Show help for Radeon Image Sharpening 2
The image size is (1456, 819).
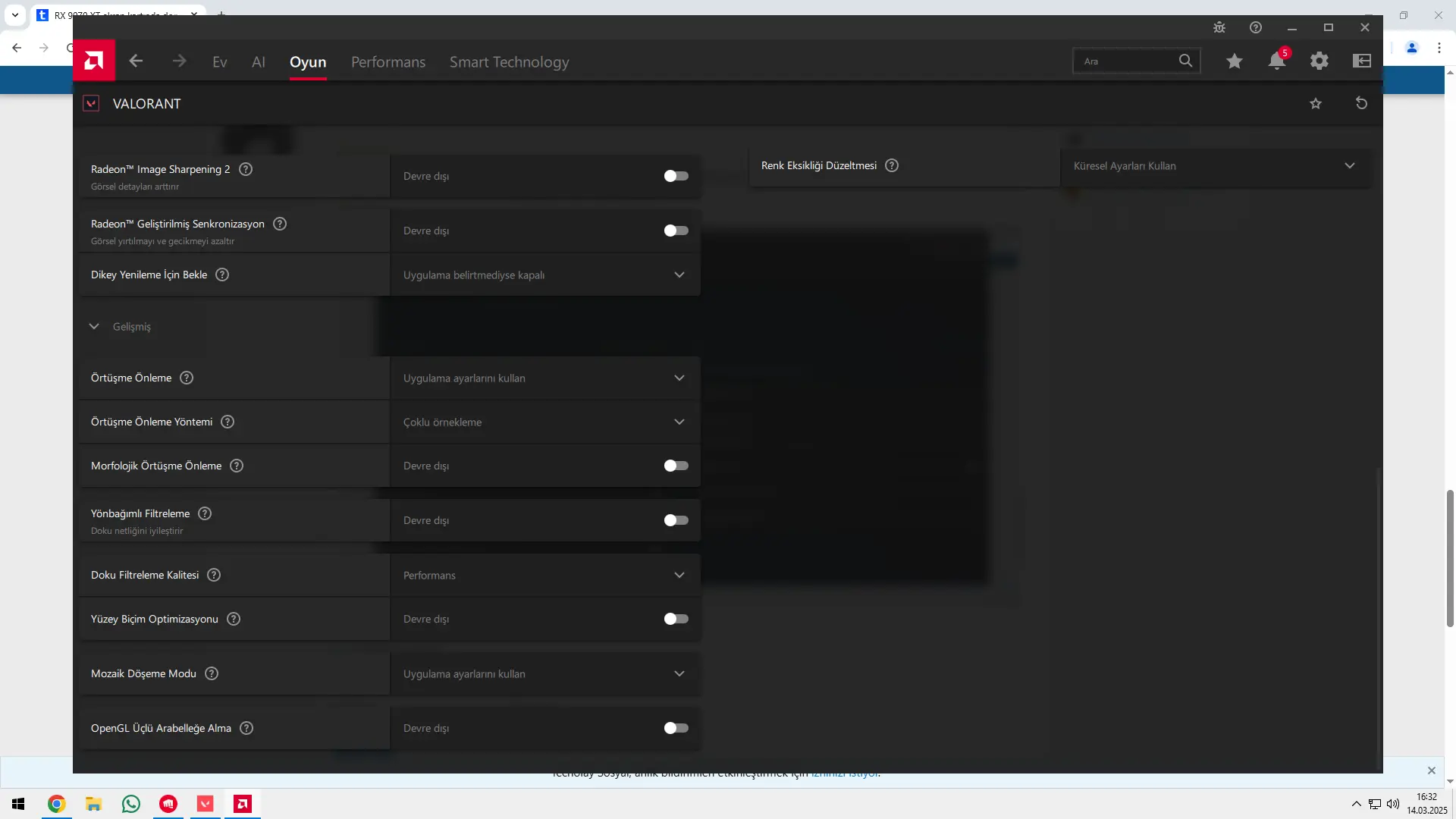pyautogui.click(x=246, y=169)
